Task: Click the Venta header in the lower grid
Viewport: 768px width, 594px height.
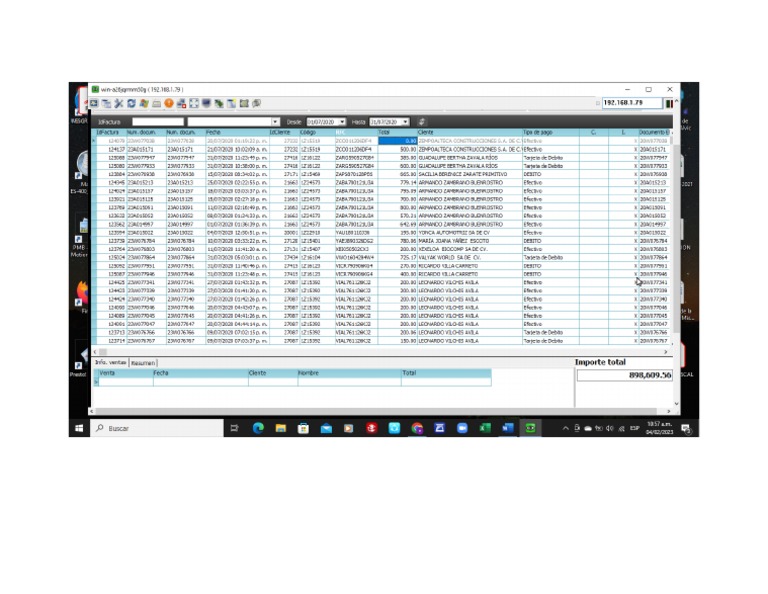Action: pos(126,373)
